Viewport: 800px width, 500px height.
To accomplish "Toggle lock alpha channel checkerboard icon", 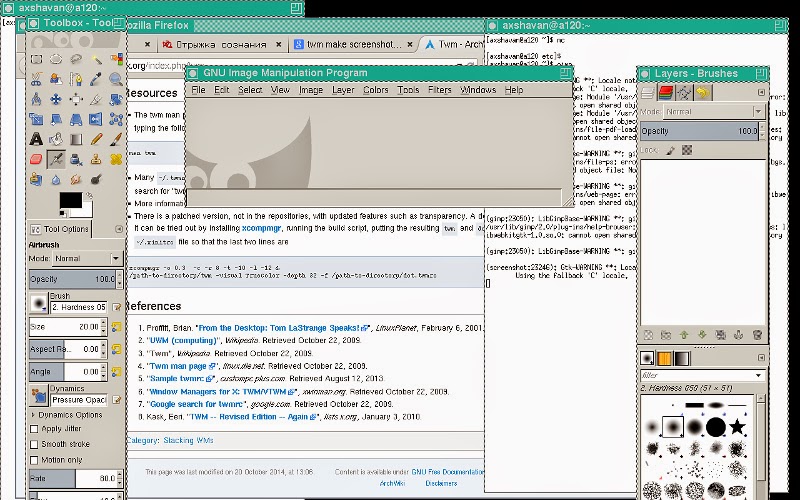I will [x=687, y=151].
